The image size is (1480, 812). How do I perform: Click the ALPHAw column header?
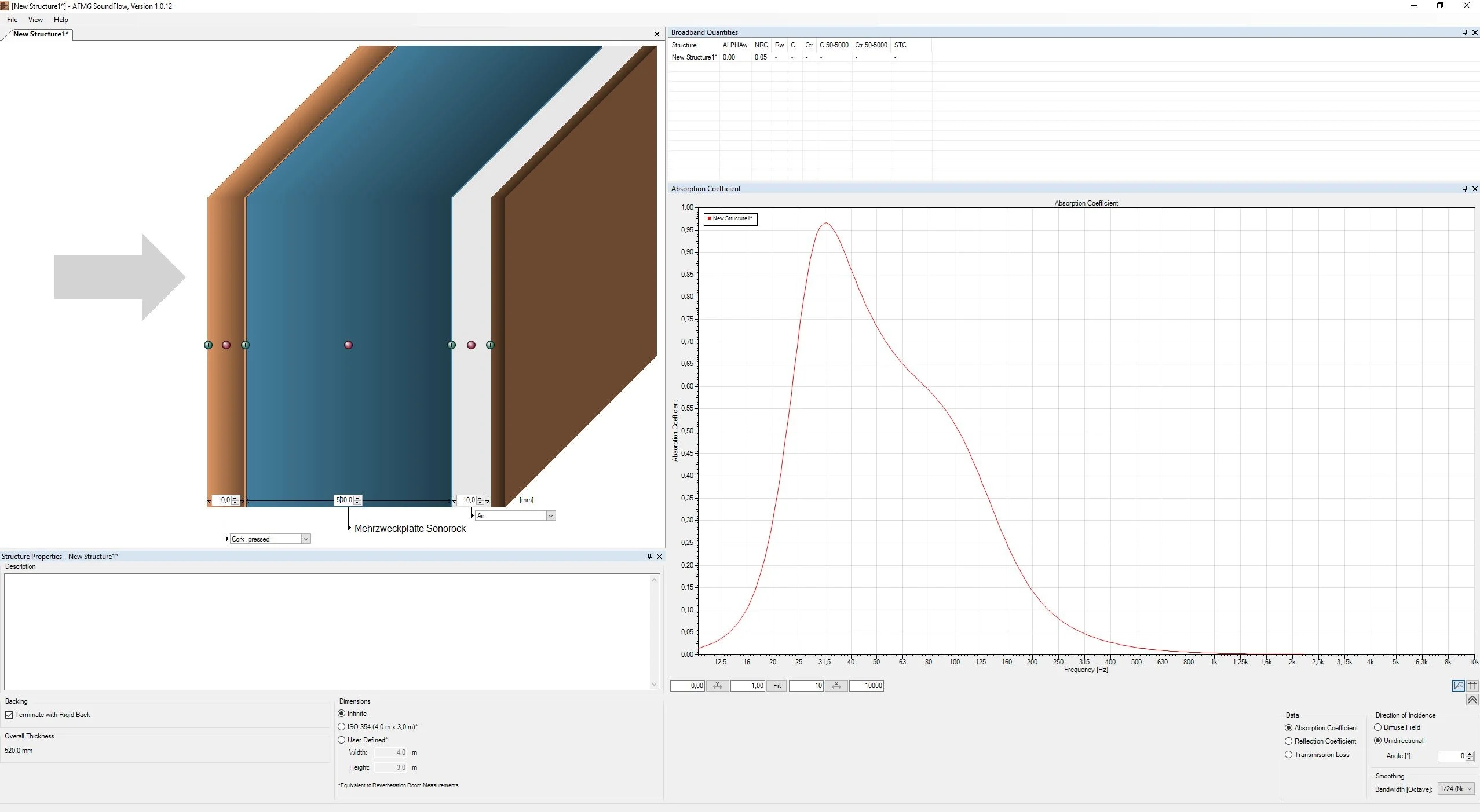[x=735, y=45]
